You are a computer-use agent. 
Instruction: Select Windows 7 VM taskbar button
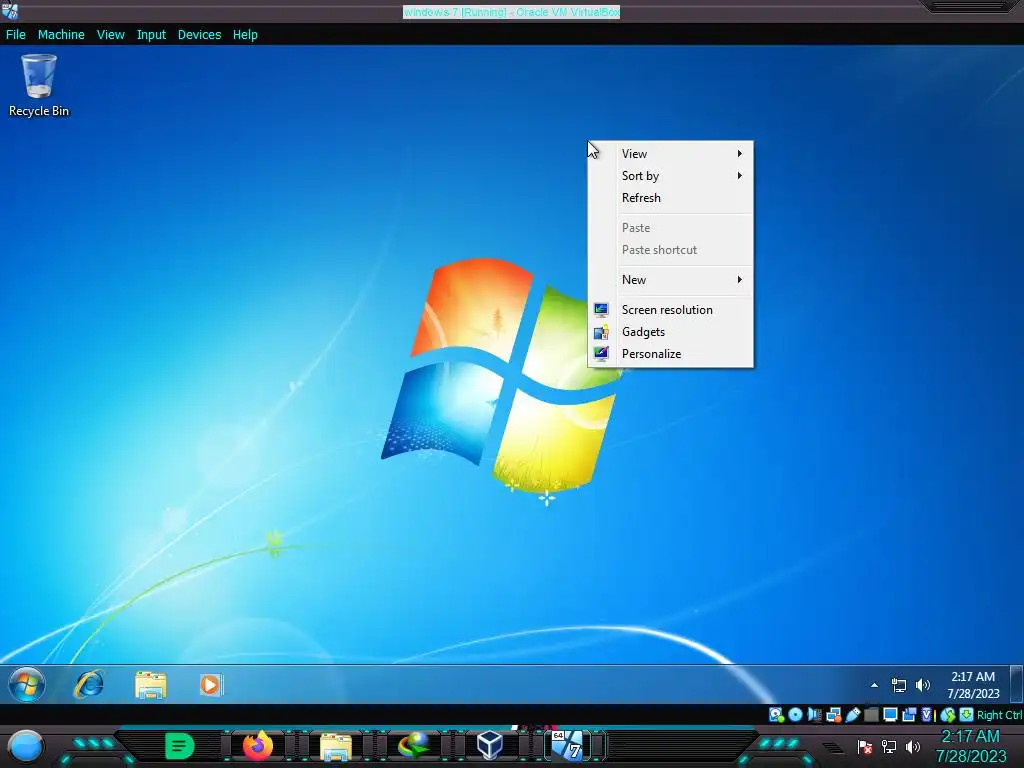pos(568,745)
